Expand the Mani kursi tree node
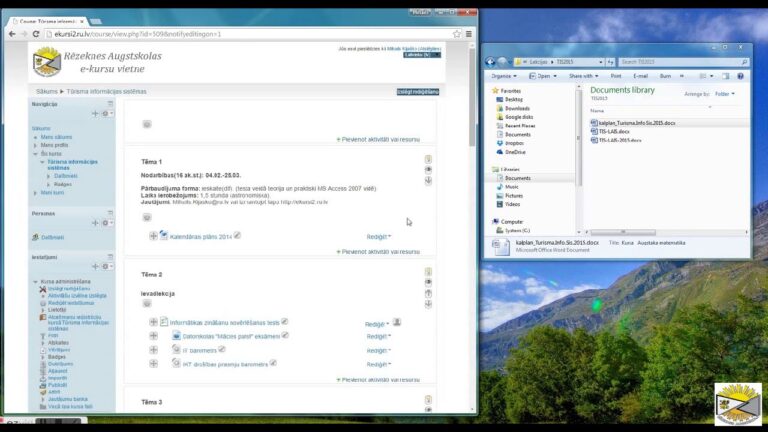768x432 pixels. point(35,193)
